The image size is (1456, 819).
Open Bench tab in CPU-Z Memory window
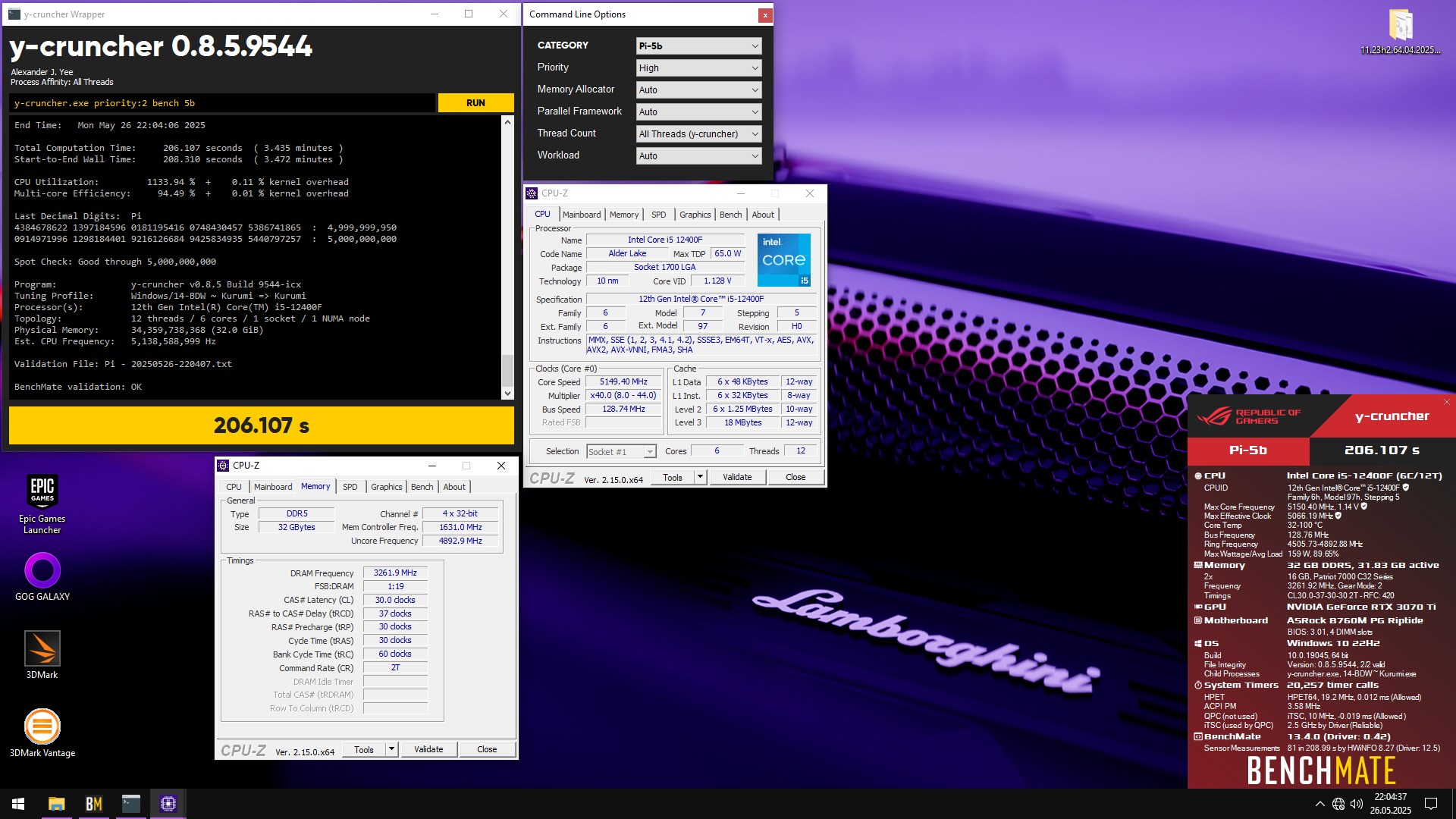422,487
